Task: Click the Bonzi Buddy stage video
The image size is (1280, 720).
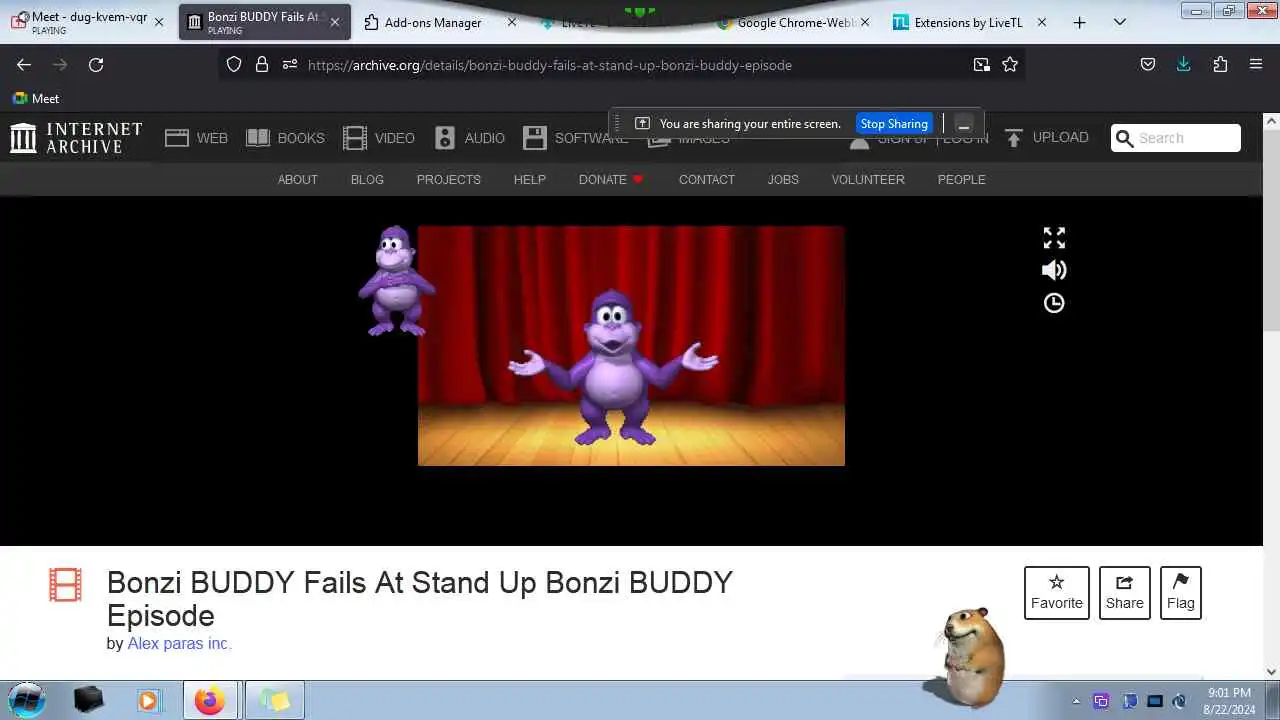Action: [x=631, y=346]
